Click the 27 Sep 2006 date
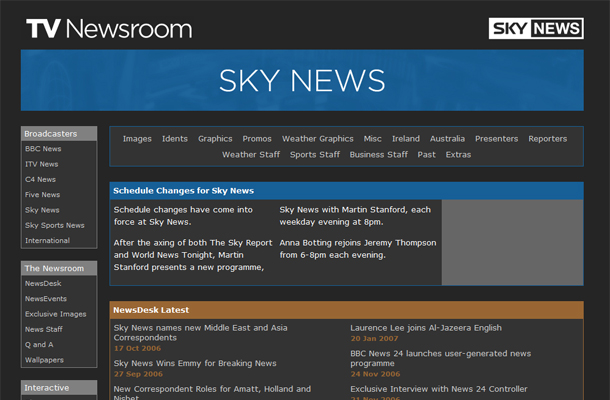The height and width of the screenshot is (400, 610). 138,374
